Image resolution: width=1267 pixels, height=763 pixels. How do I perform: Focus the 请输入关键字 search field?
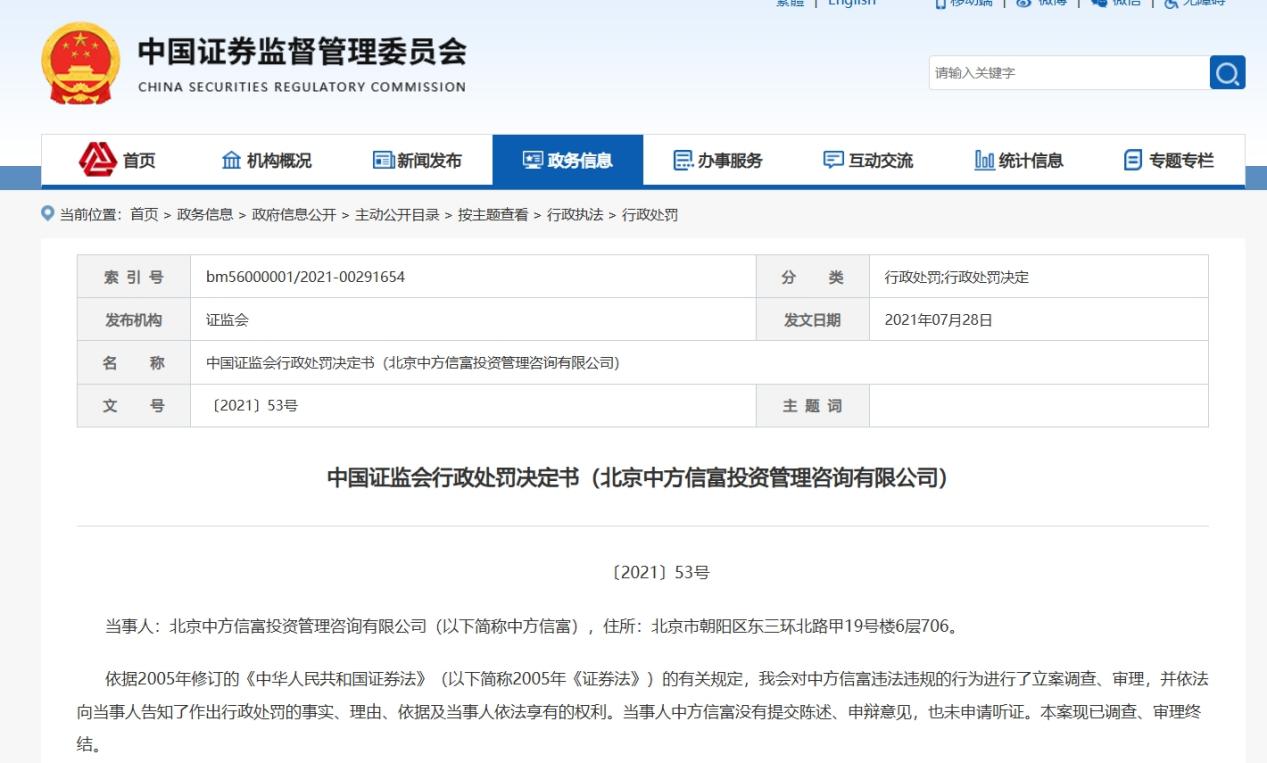coord(1069,73)
